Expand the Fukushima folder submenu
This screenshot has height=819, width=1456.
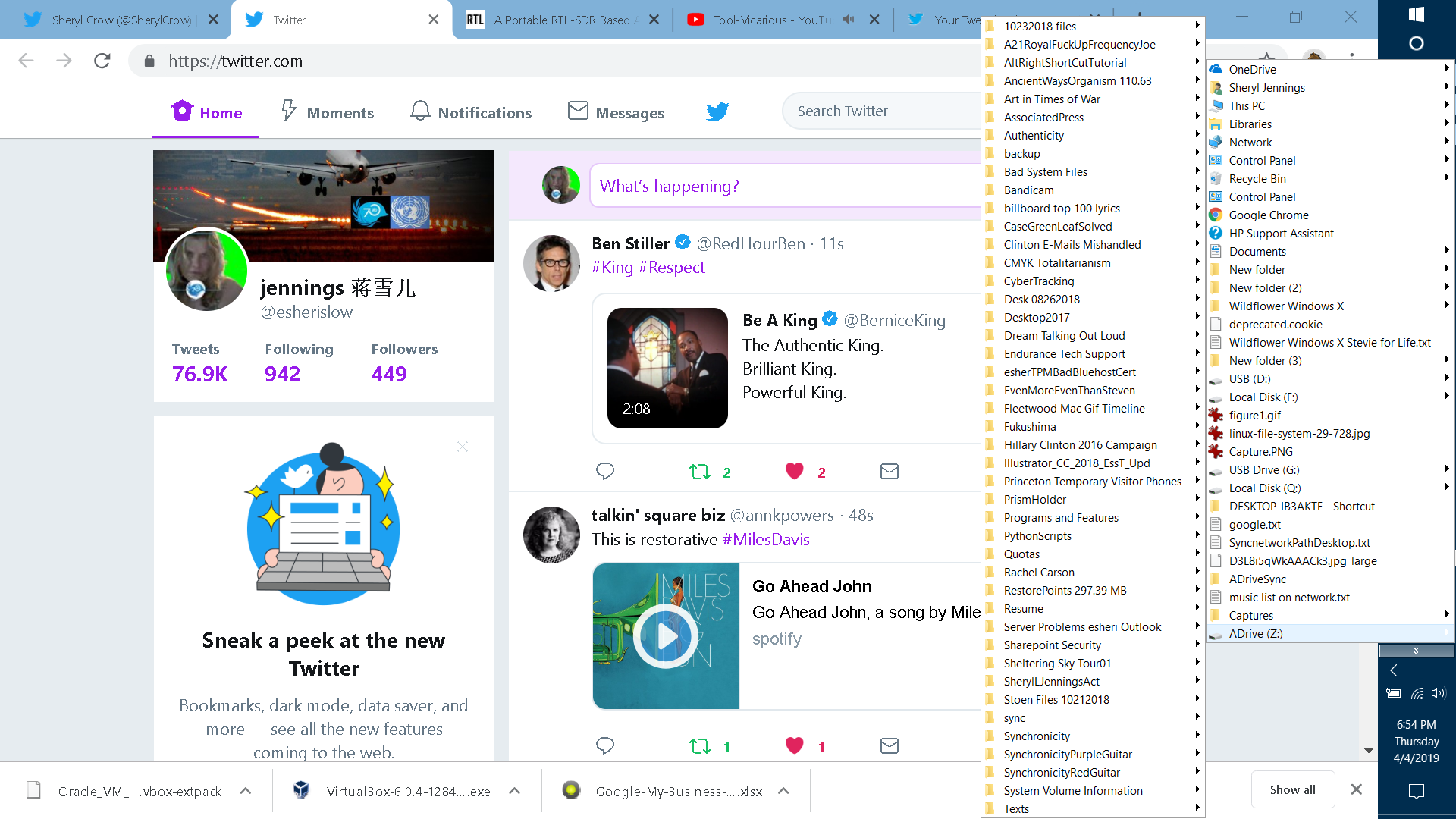[1197, 425]
